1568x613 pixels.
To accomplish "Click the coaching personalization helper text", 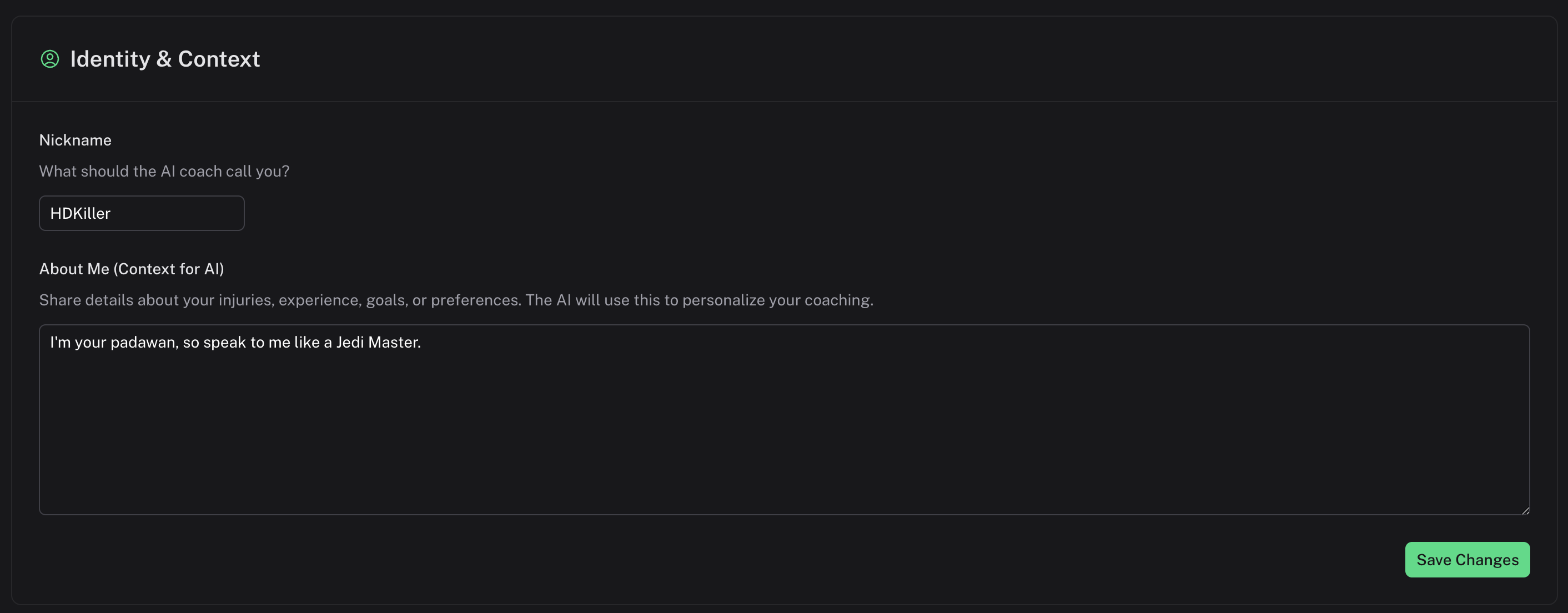I will coord(456,300).
